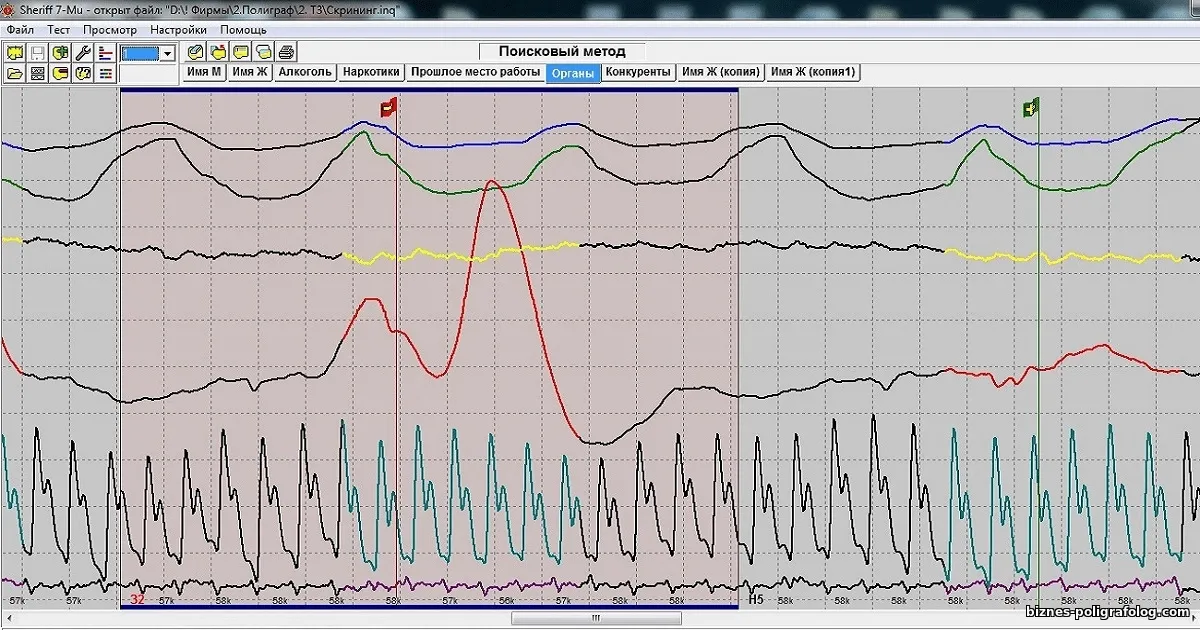Click the printer icon in toolbar
This screenshot has height=630, width=1200.
click(x=286, y=52)
